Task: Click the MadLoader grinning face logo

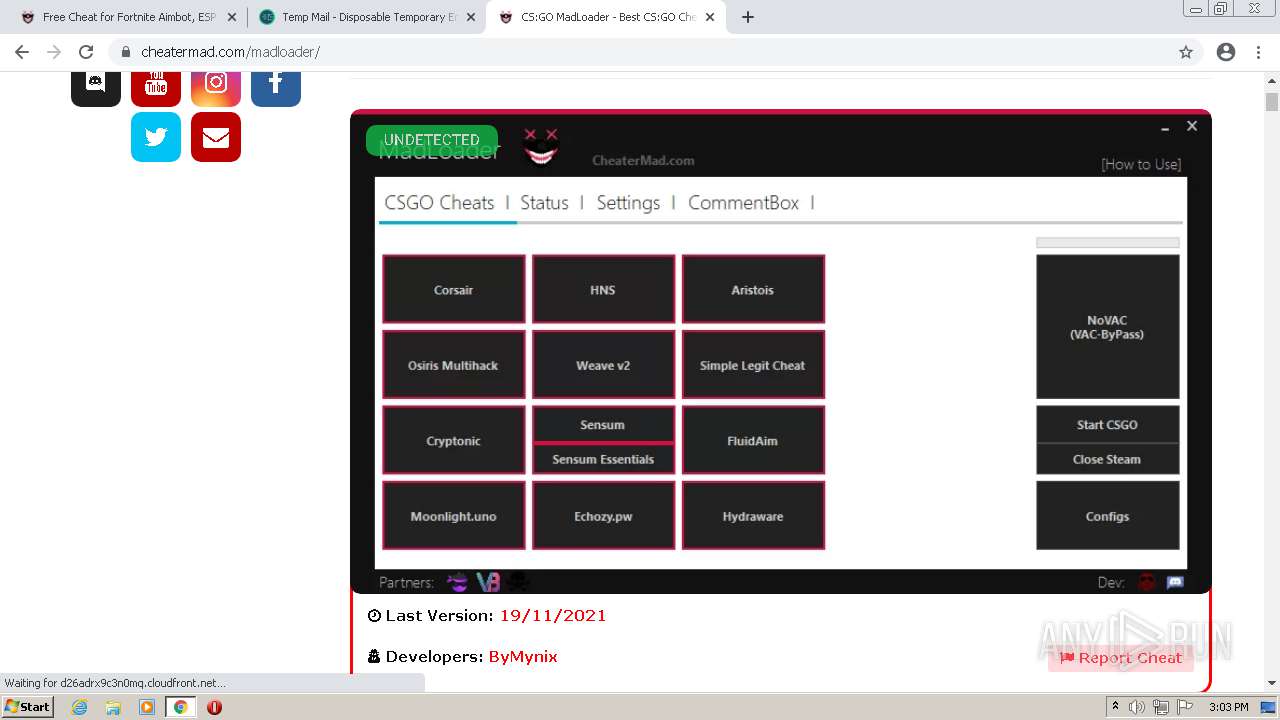Action: pyautogui.click(x=541, y=147)
